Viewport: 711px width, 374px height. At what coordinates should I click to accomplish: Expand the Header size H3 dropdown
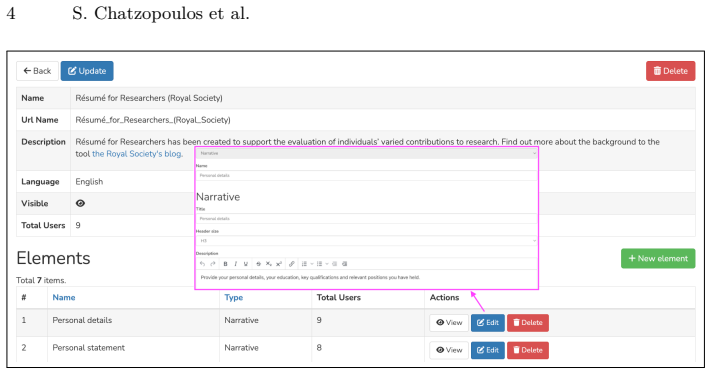point(366,241)
